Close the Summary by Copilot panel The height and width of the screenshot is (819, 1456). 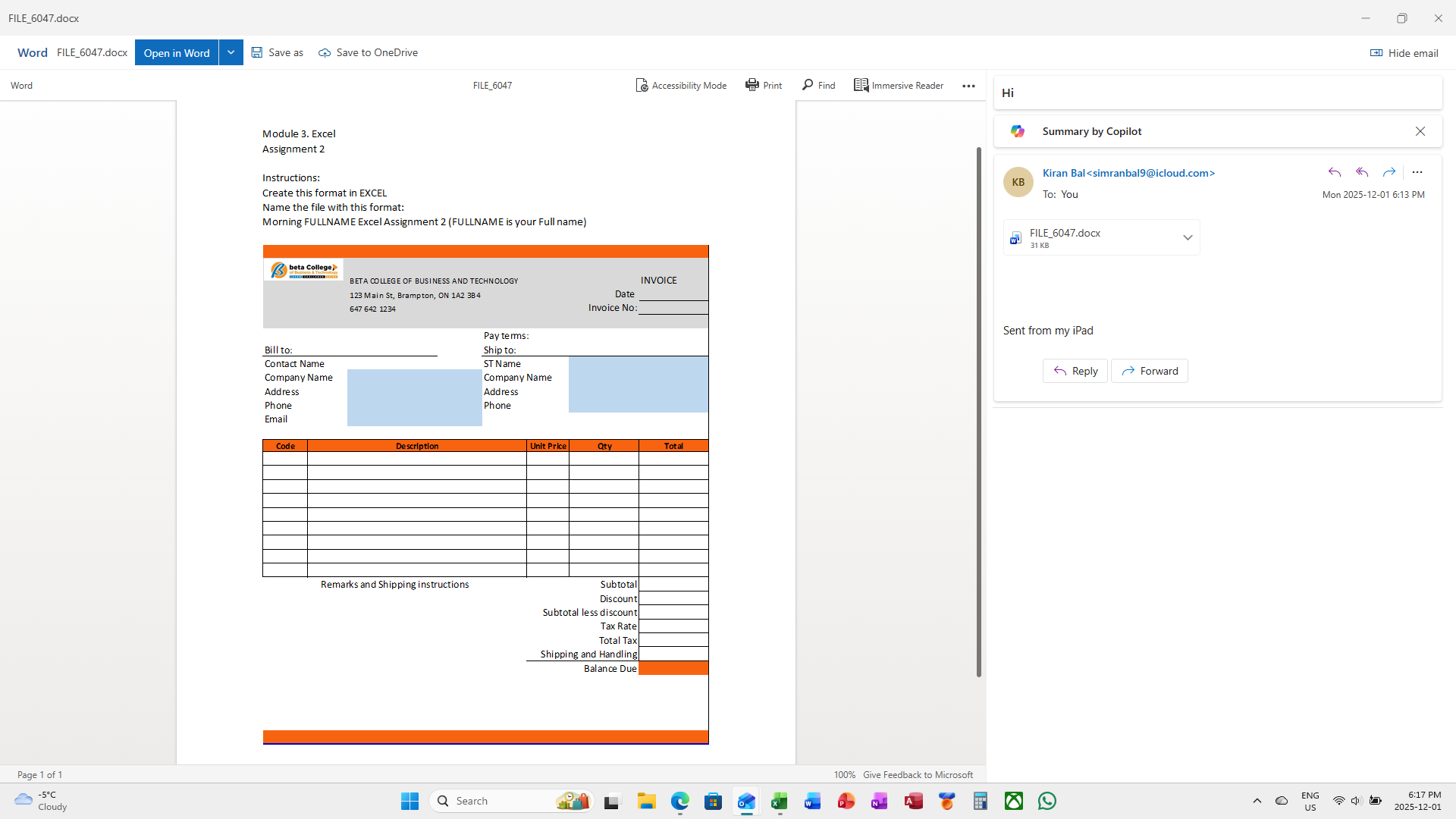[x=1420, y=130]
